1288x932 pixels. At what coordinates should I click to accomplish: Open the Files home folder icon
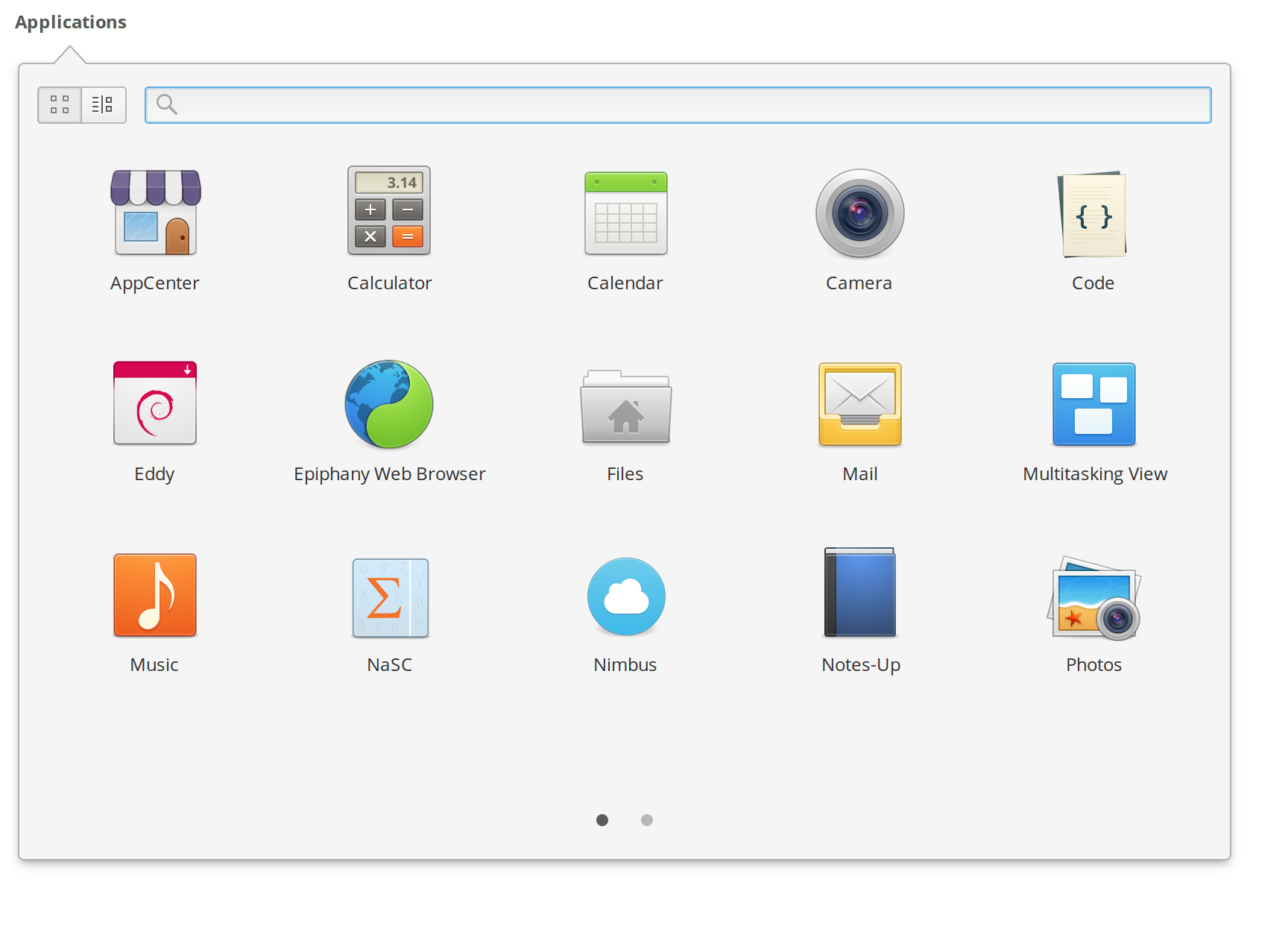[625, 406]
